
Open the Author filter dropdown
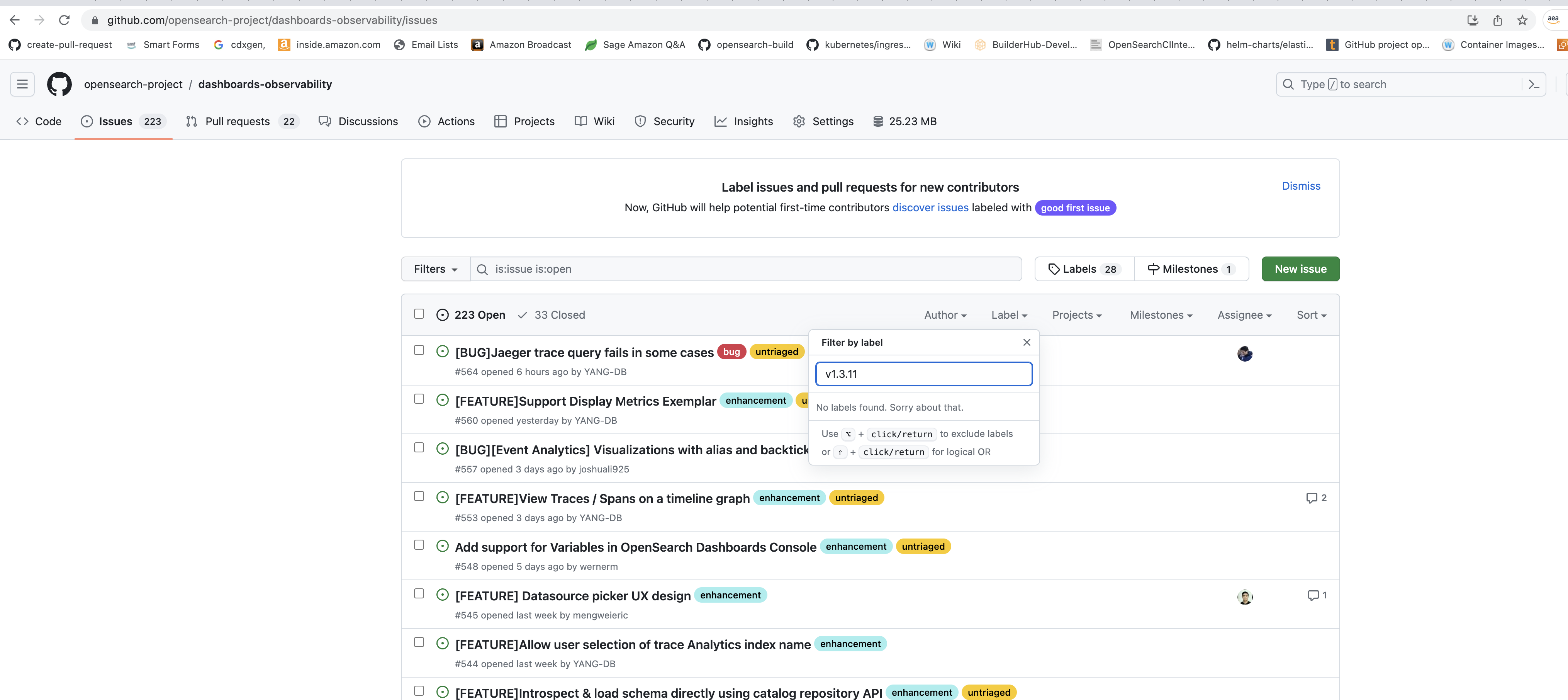944,315
